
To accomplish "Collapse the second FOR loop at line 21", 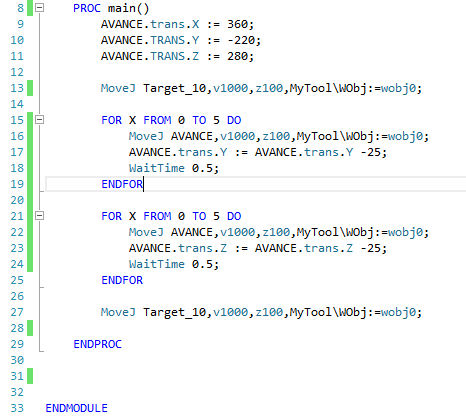I will [39, 216].
